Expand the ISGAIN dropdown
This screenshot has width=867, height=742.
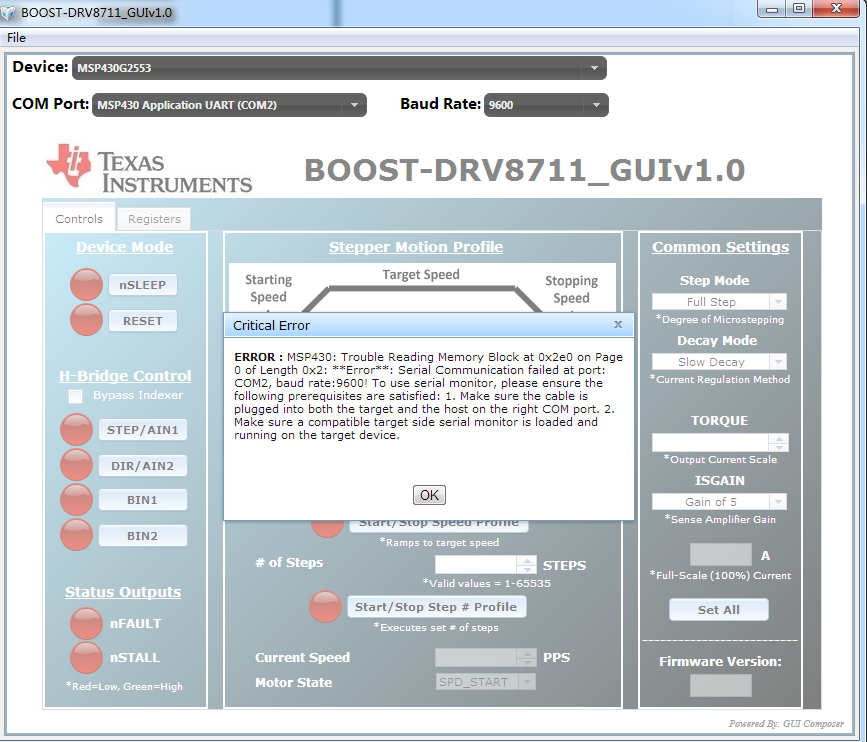click(719, 502)
